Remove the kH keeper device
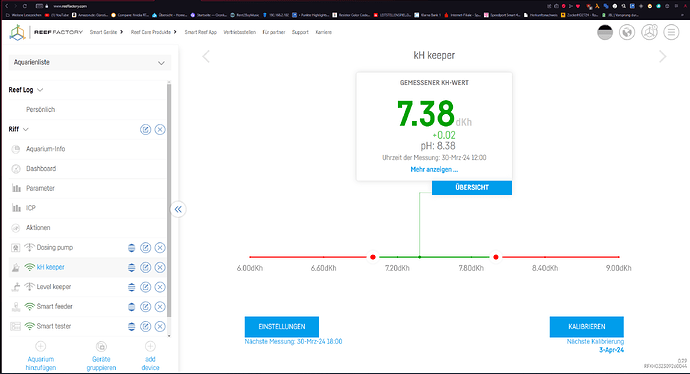The width and height of the screenshot is (690, 374). tap(160, 268)
